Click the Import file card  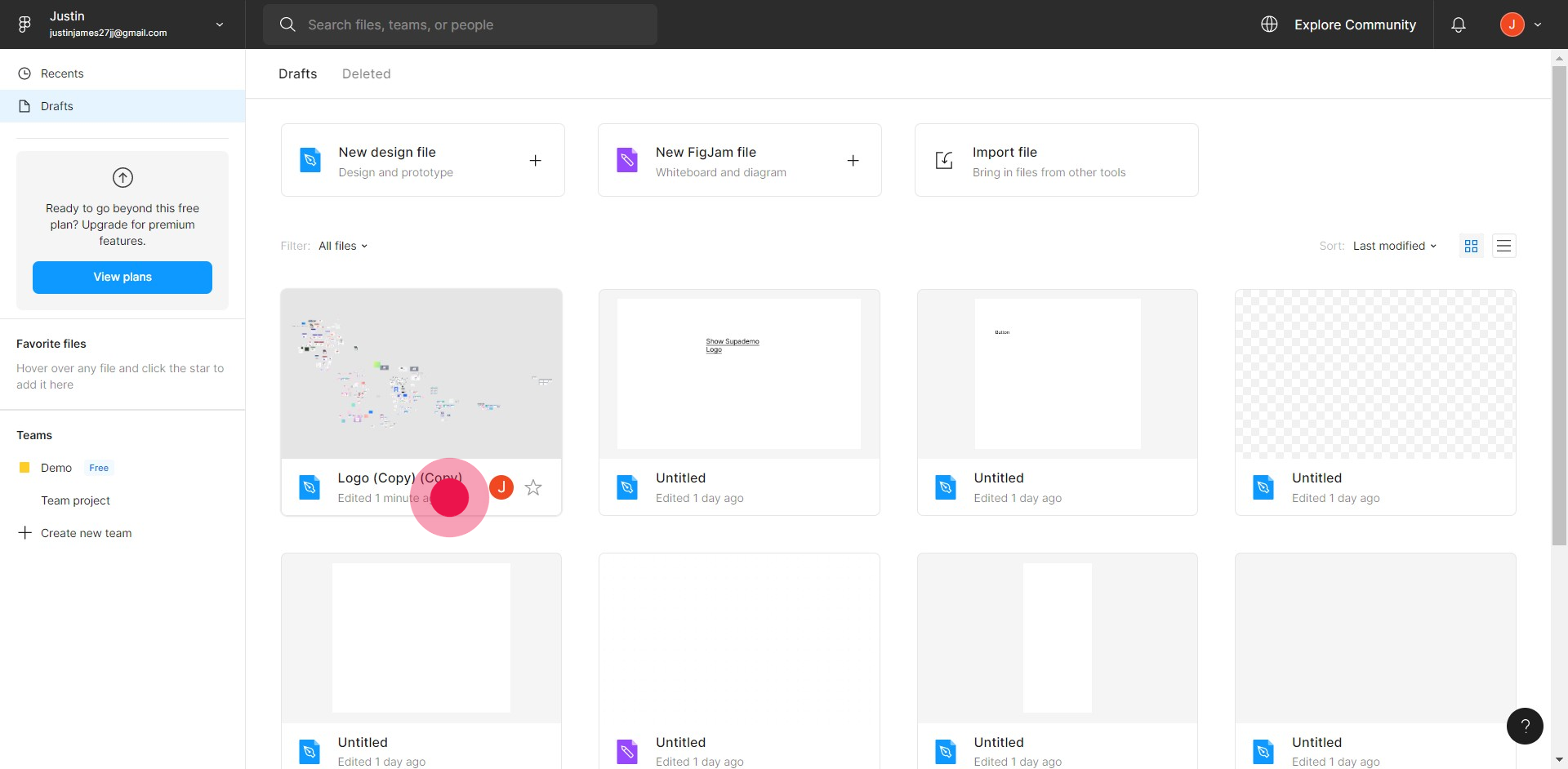pyautogui.click(x=1056, y=160)
